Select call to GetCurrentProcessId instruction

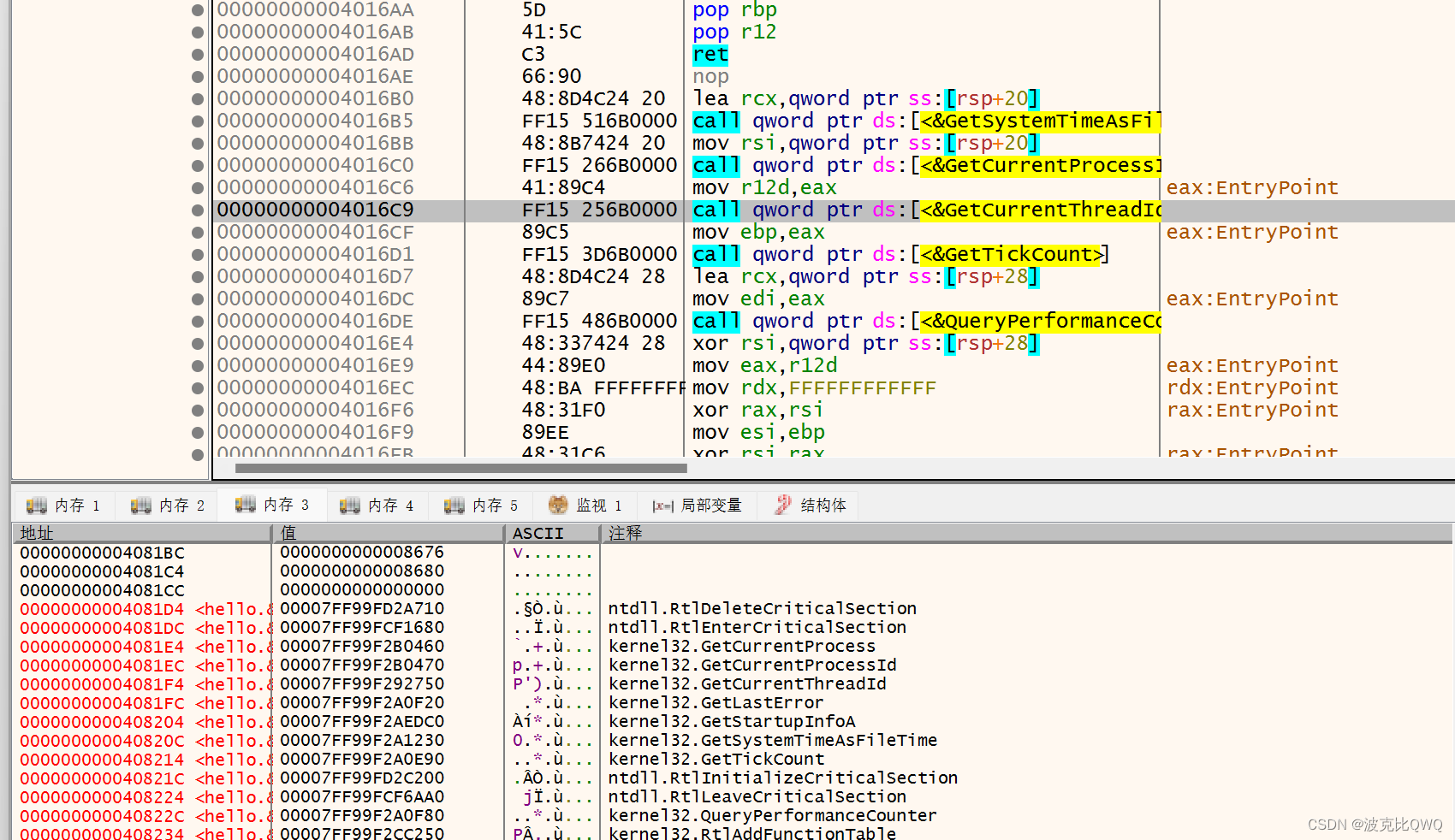(x=926, y=166)
